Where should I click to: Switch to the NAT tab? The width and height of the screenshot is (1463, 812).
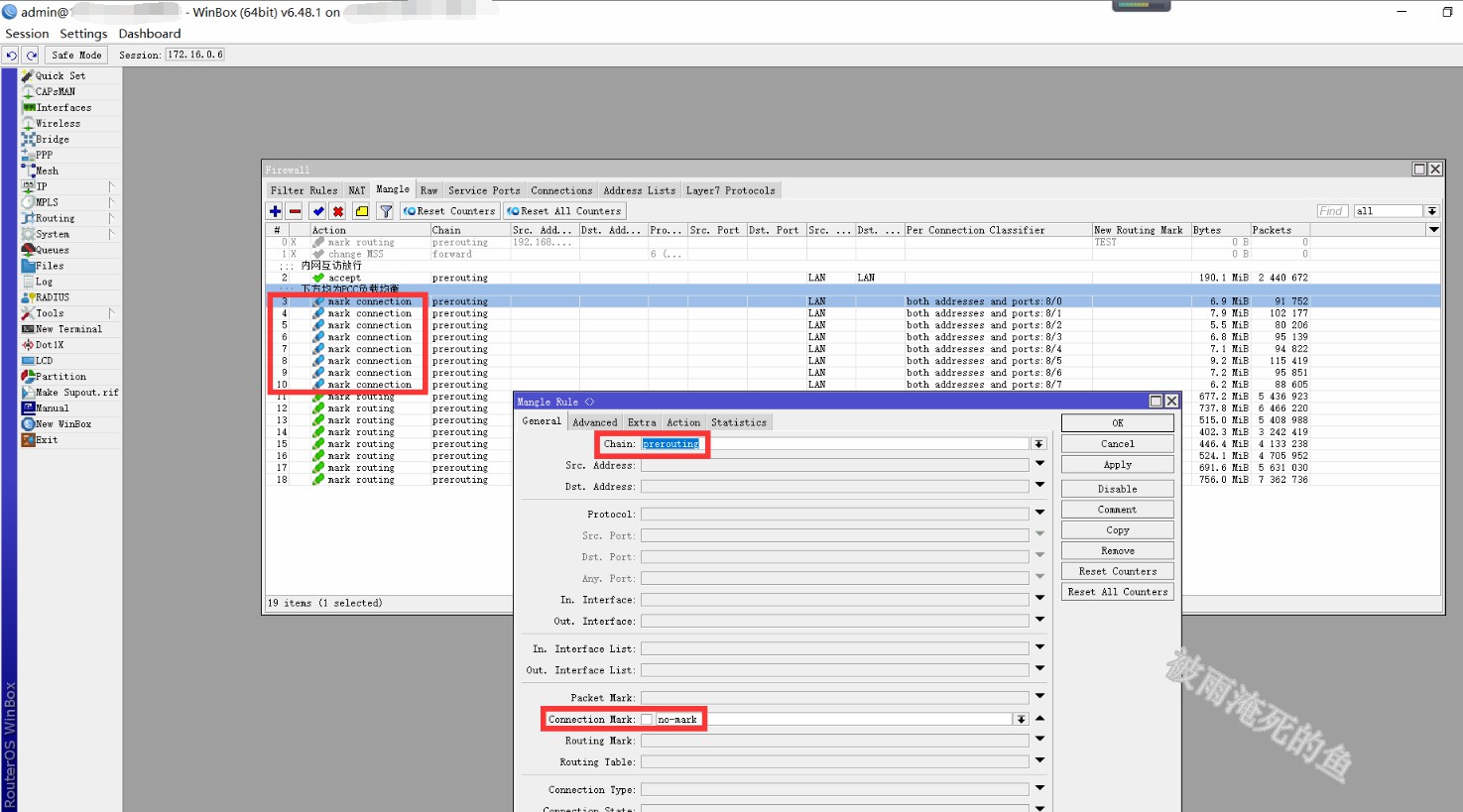click(x=356, y=190)
